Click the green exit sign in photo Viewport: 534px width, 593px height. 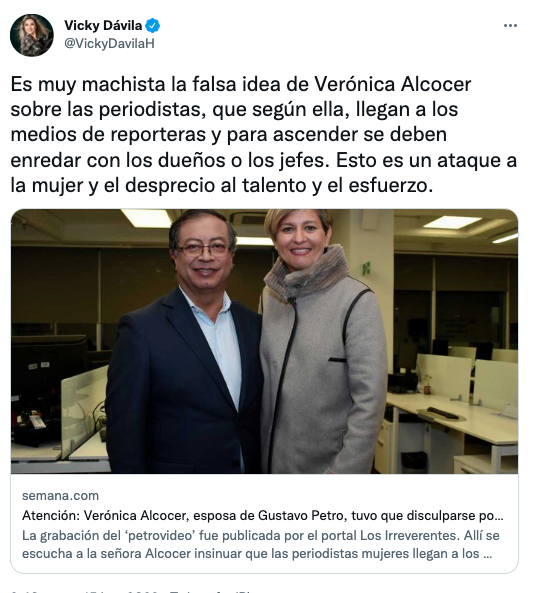366,269
